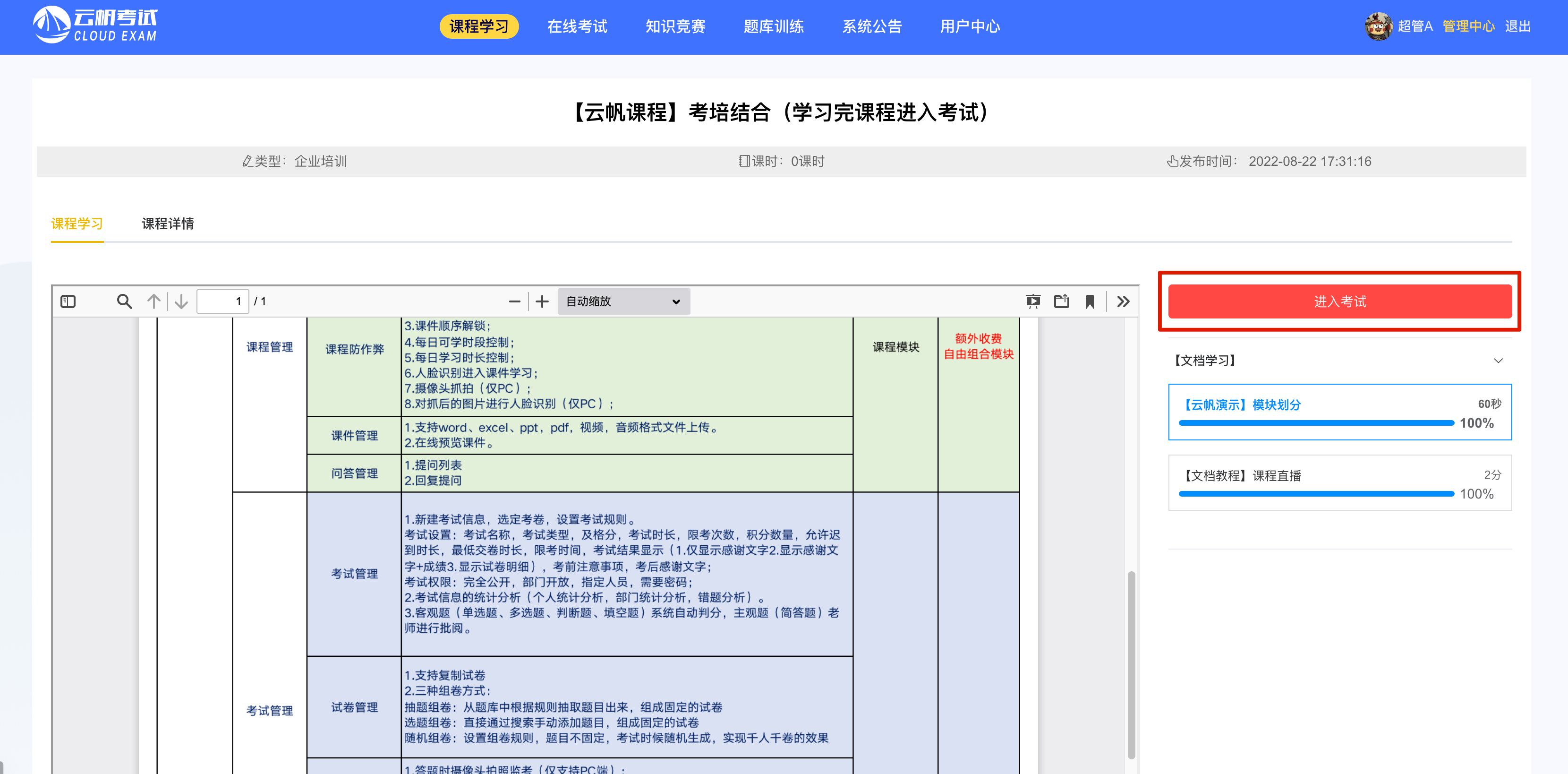Screen dimensions: 1568x774
Task: Open the 题库训练 navigation item
Action: point(774,26)
